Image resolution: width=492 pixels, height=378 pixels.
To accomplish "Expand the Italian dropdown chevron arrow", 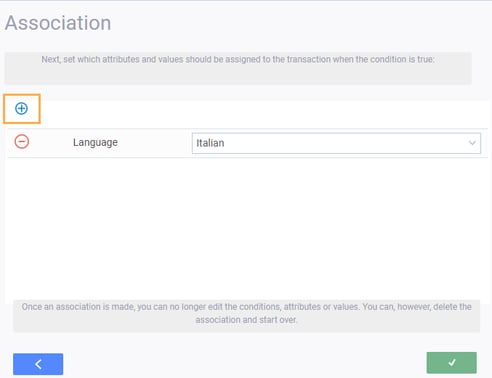I will pyautogui.click(x=472, y=143).
